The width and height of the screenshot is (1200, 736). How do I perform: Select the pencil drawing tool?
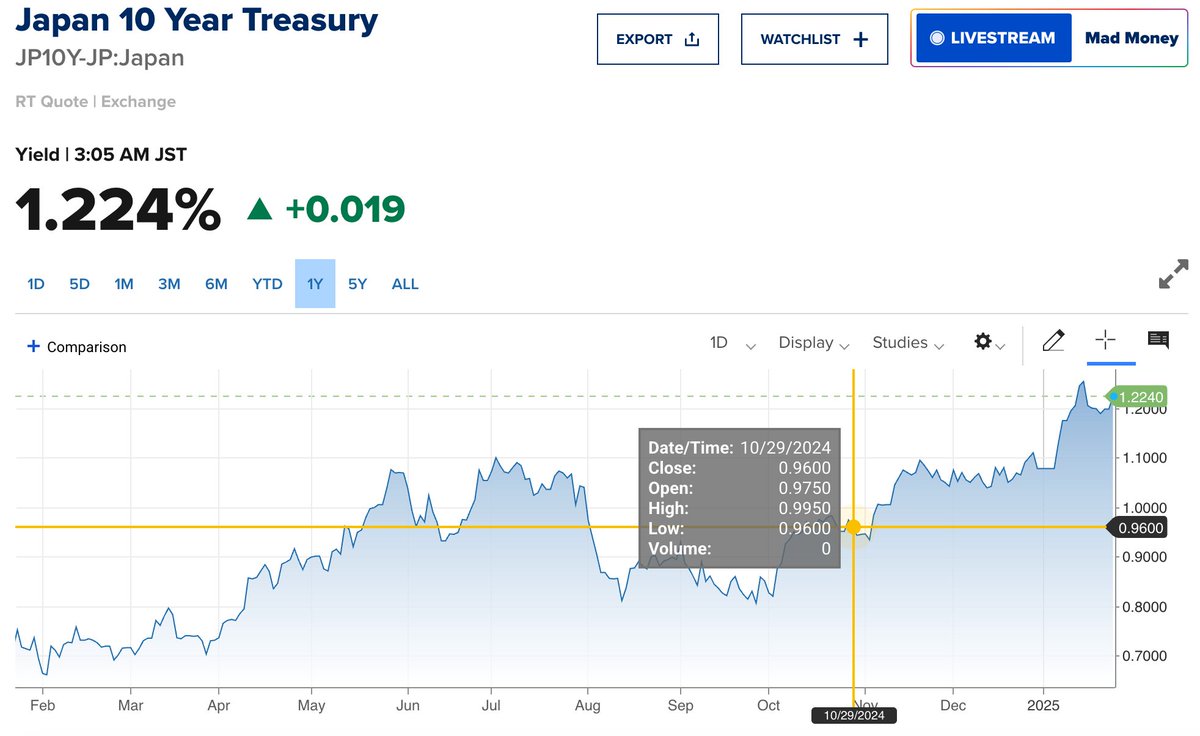click(x=1053, y=342)
